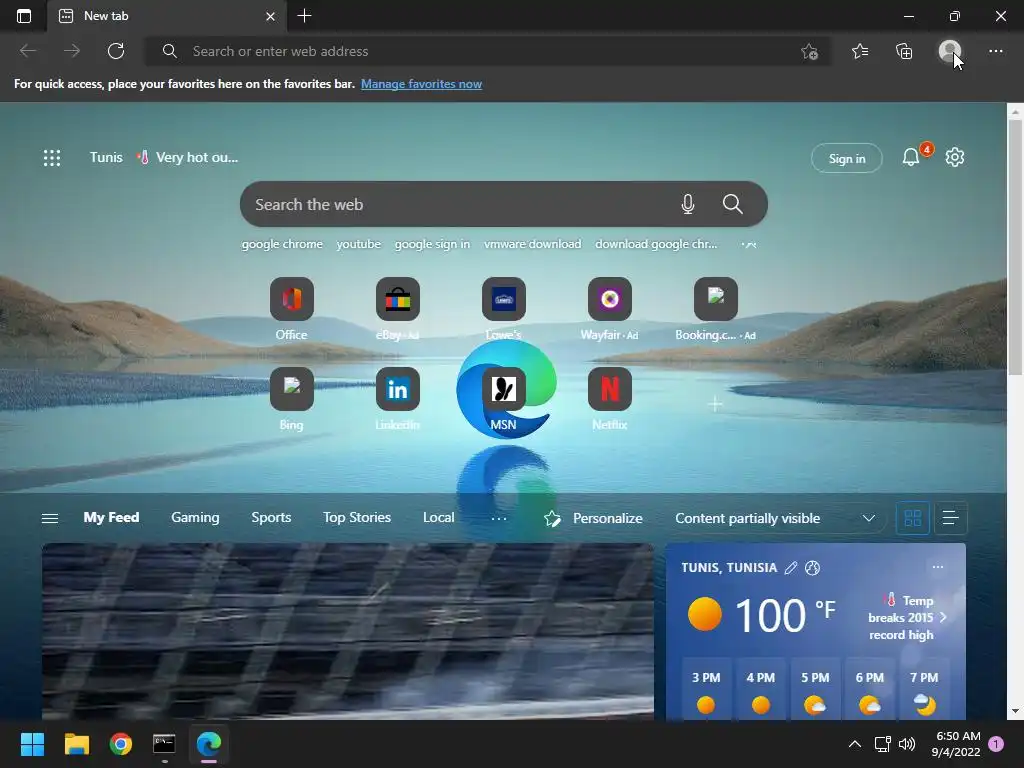
Task: Open the Collections icon
Action: tap(904, 51)
